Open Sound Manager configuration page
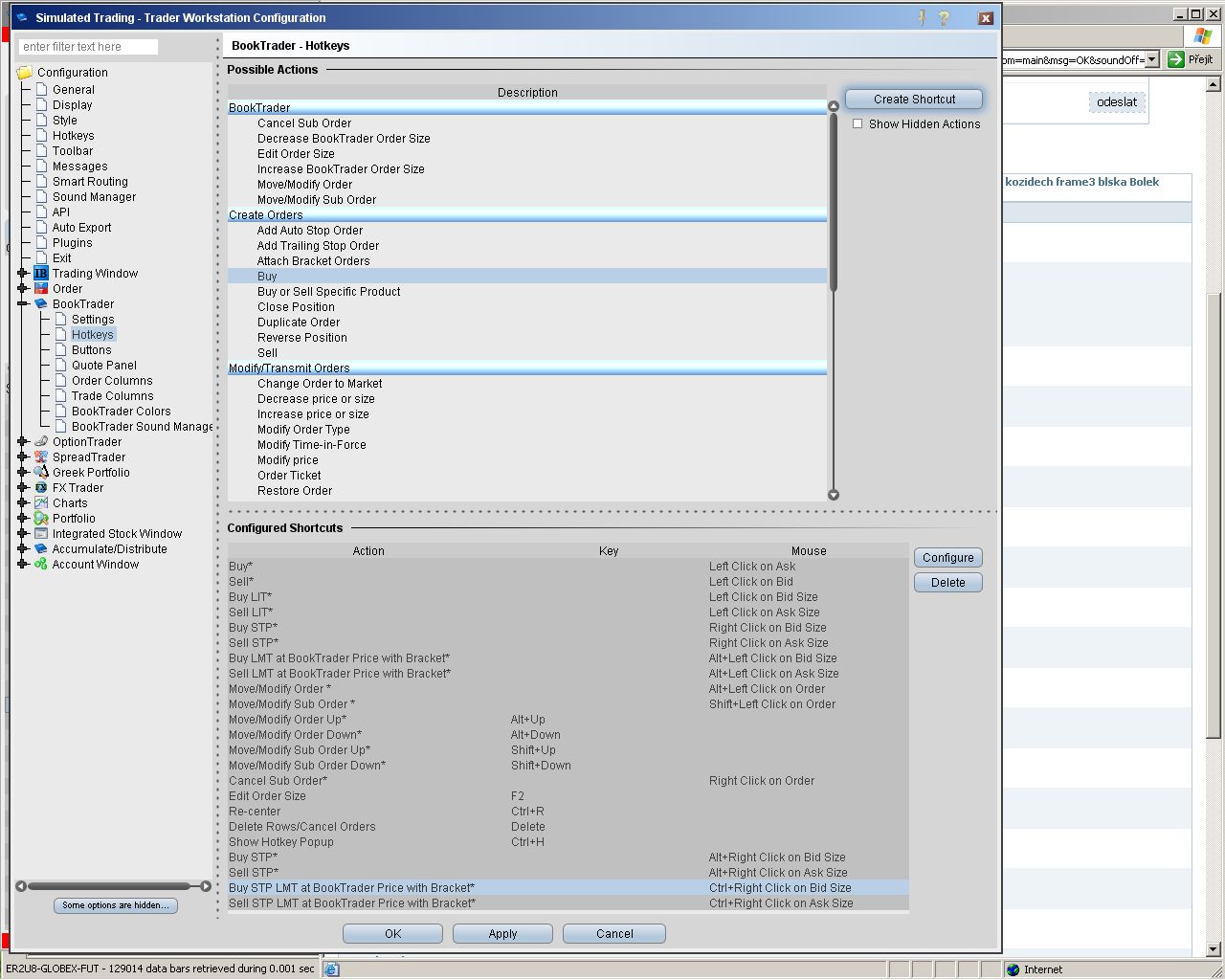The width and height of the screenshot is (1225, 980). point(94,197)
